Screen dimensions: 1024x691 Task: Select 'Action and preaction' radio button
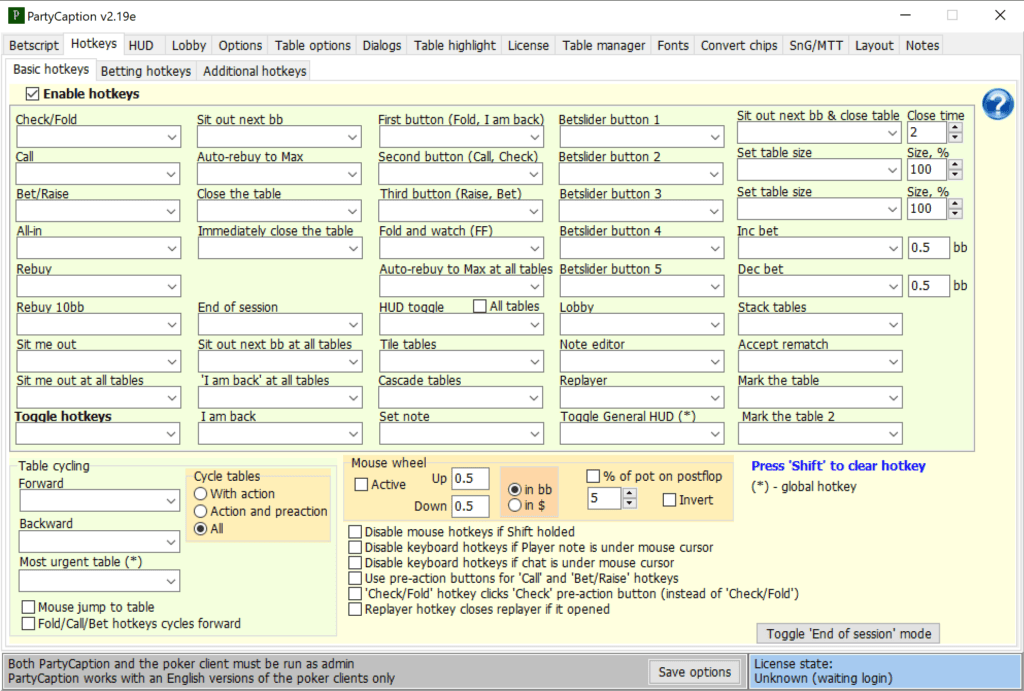pyautogui.click(x=200, y=511)
